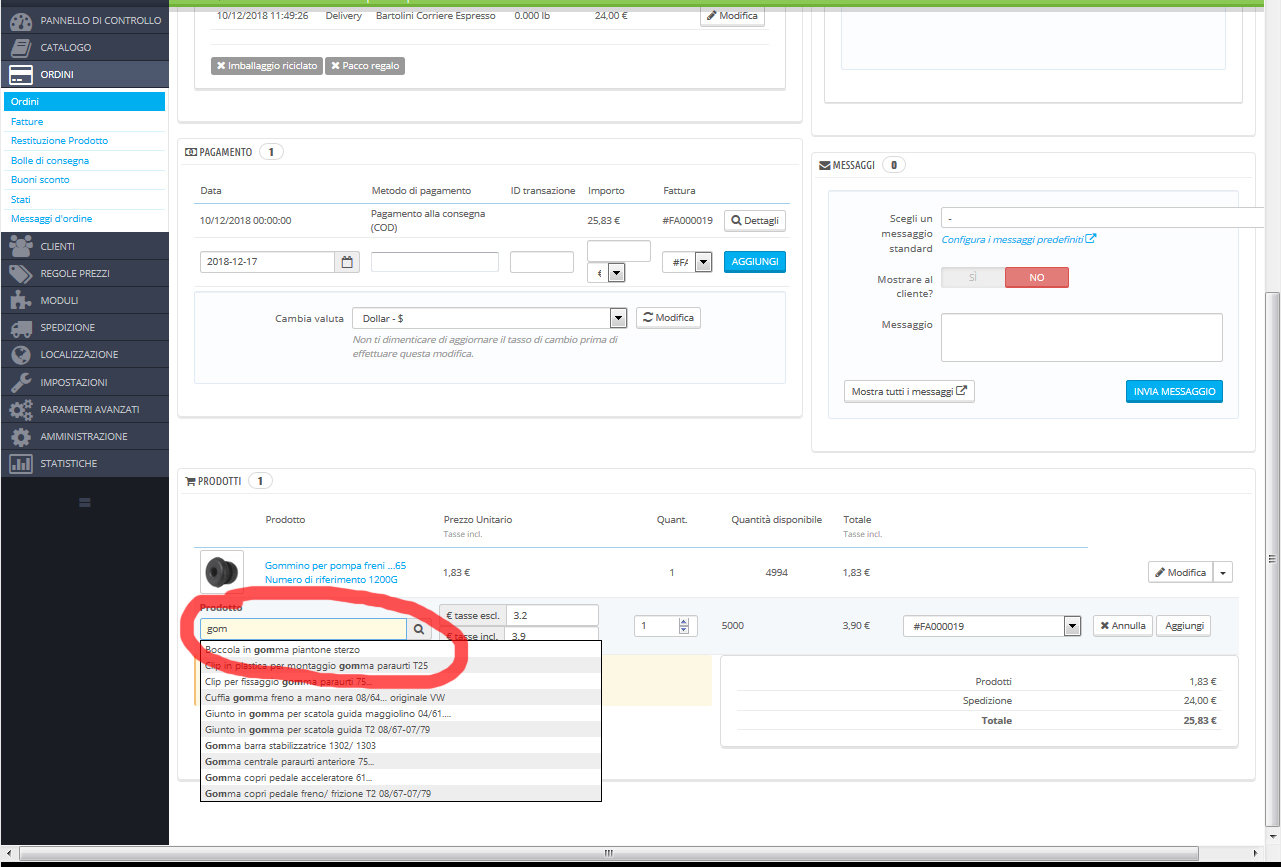Screen dimensions: 1281x867
Task: Open Configura i messaggi predefiniti link
Action: coord(1018,240)
